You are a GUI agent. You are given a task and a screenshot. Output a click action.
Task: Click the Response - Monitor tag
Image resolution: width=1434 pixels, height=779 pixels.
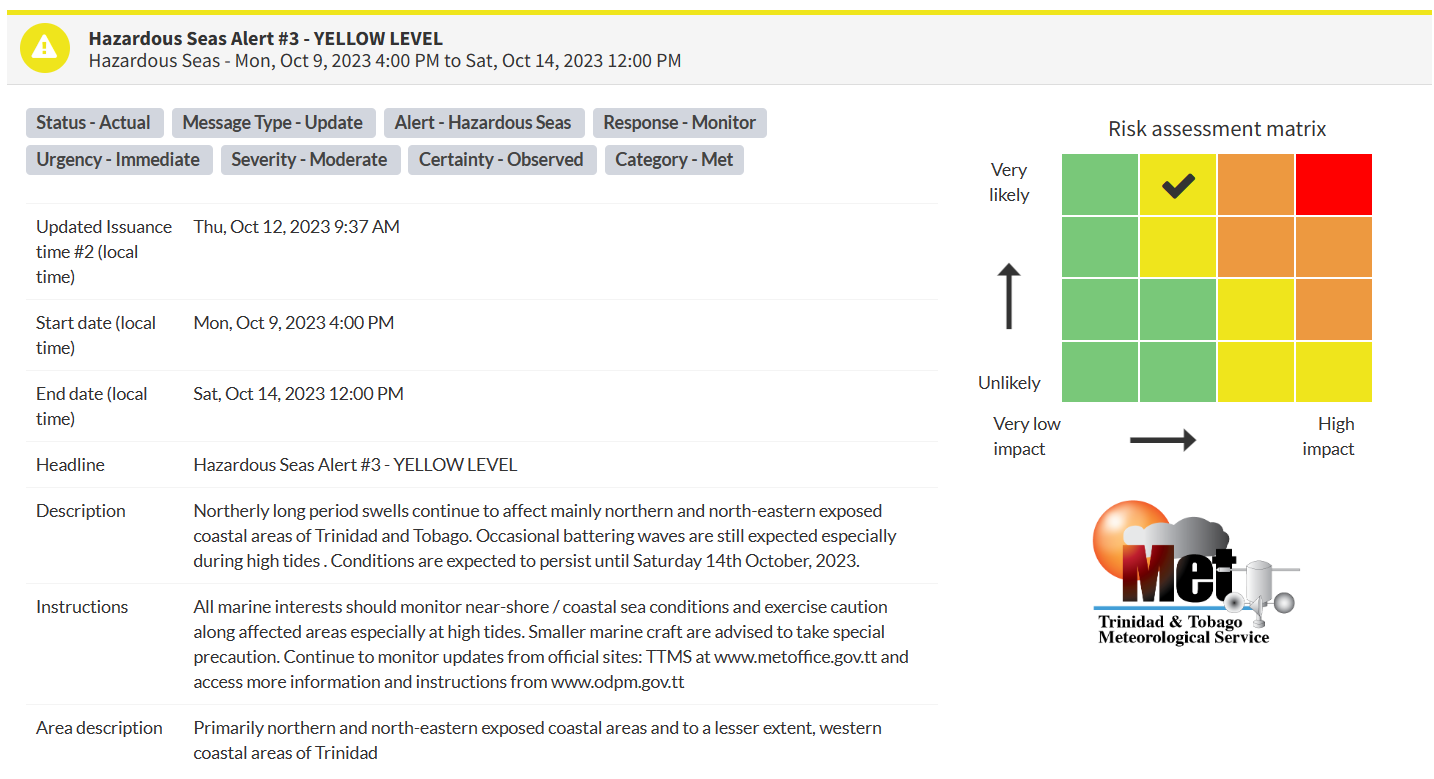click(680, 123)
